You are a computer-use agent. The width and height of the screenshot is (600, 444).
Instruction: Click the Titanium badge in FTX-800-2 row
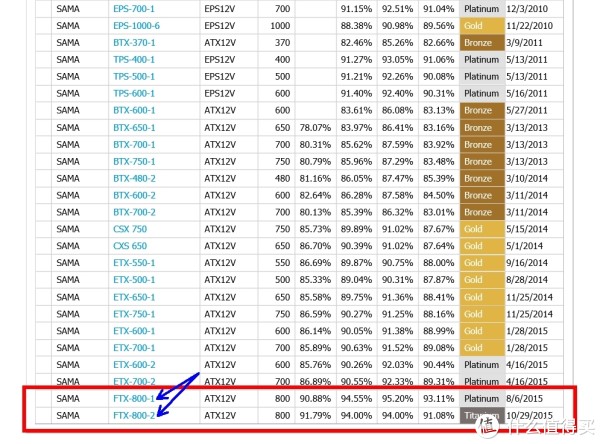(482, 415)
